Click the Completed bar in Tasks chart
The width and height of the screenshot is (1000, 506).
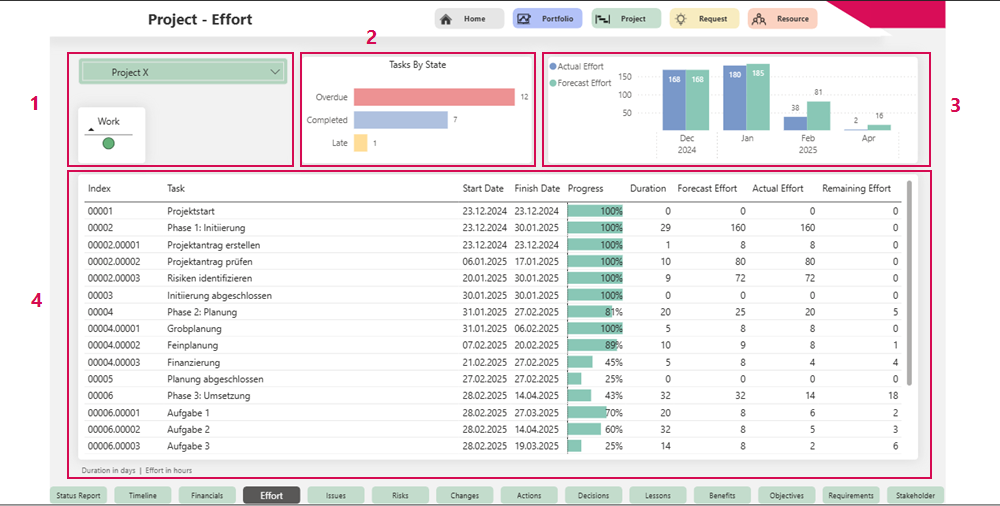pos(400,120)
